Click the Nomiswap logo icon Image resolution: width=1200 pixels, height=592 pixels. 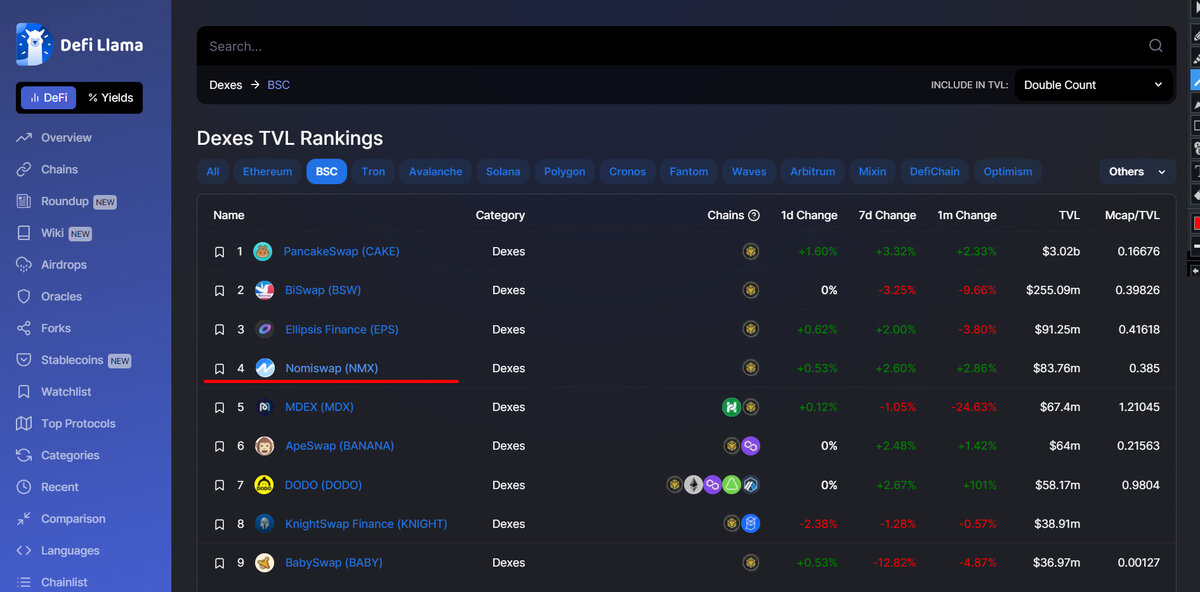pyautogui.click(x=264, y=368)
